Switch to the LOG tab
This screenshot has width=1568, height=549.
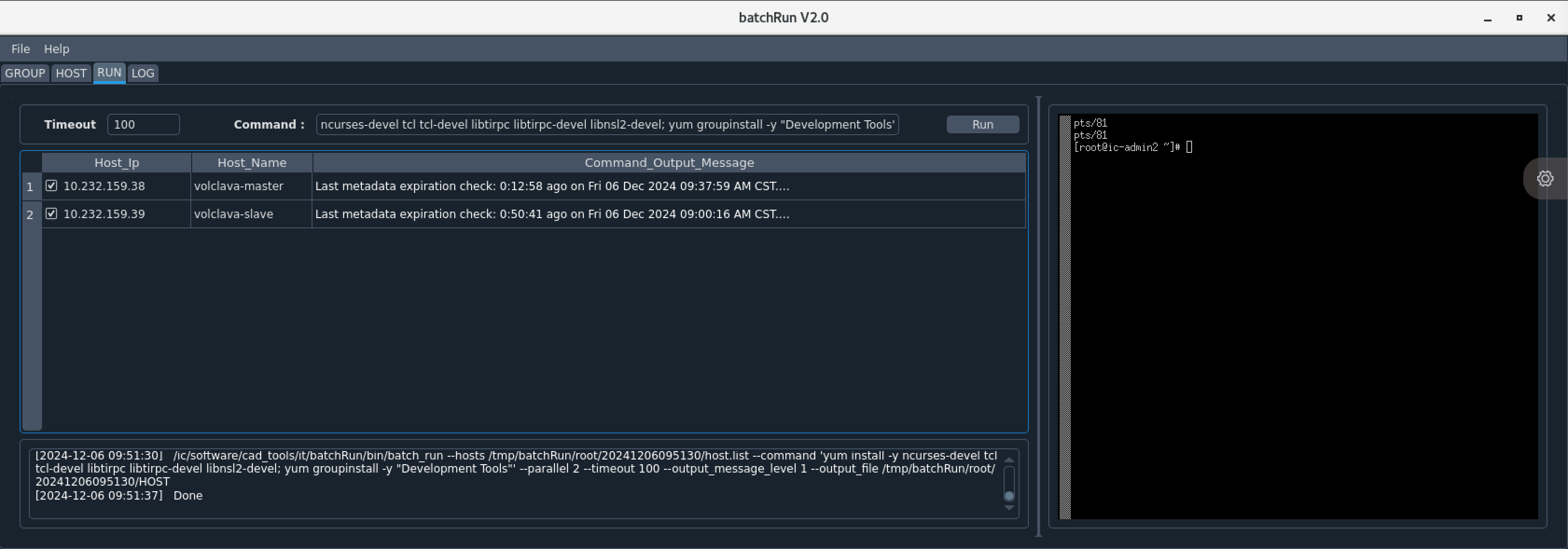pos(143,74)
